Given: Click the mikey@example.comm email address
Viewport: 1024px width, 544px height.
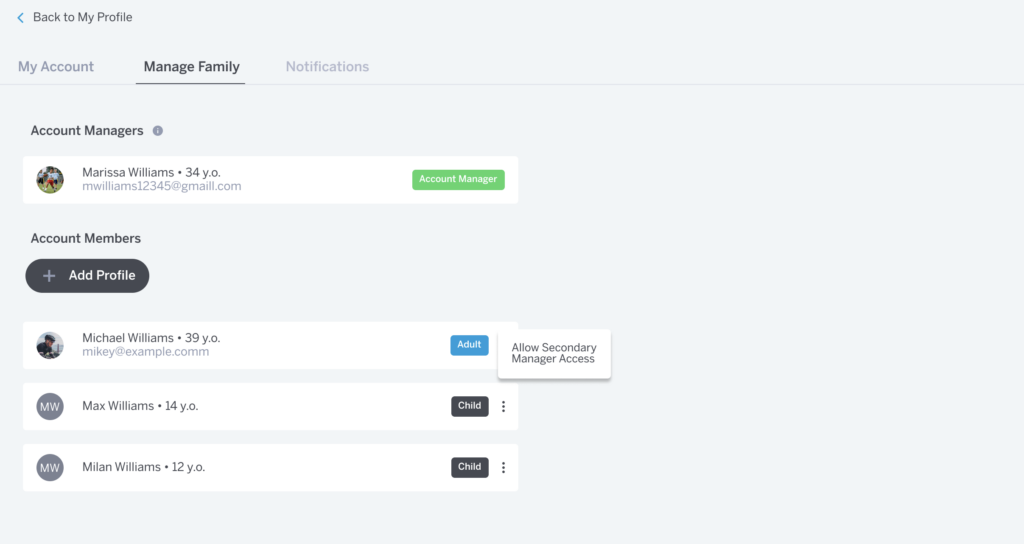Looking at the screenshot, I should click(146, 353).
